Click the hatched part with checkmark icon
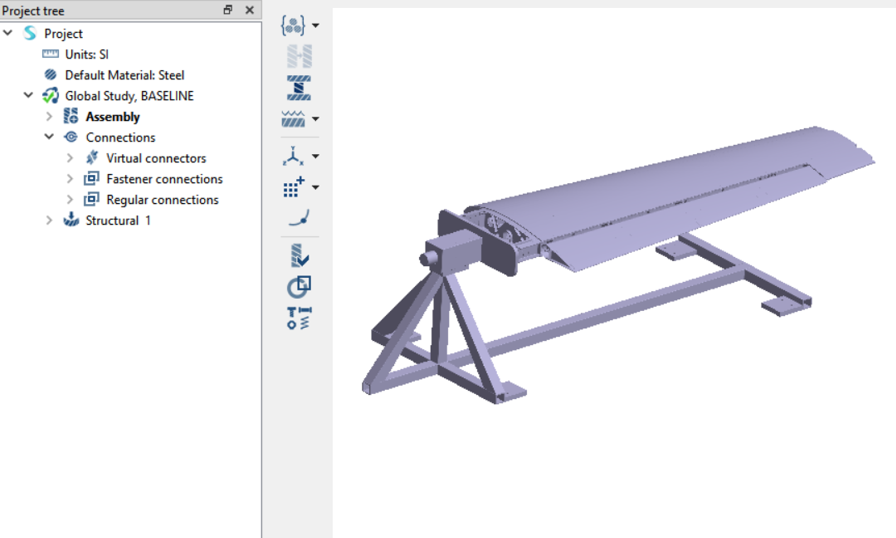This screenshot has height=538, width=896. pos(298,256)
